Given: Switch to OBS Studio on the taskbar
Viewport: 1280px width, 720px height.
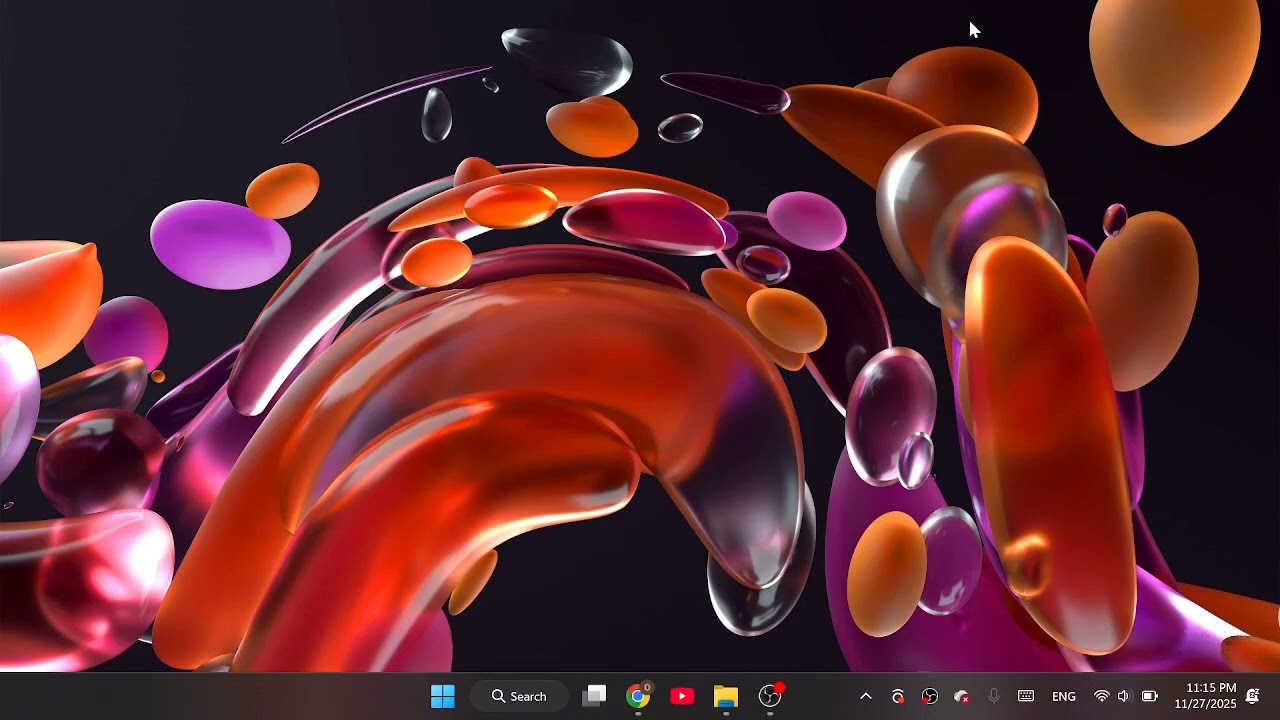Looking at the screenshot, I should (770, 696).
